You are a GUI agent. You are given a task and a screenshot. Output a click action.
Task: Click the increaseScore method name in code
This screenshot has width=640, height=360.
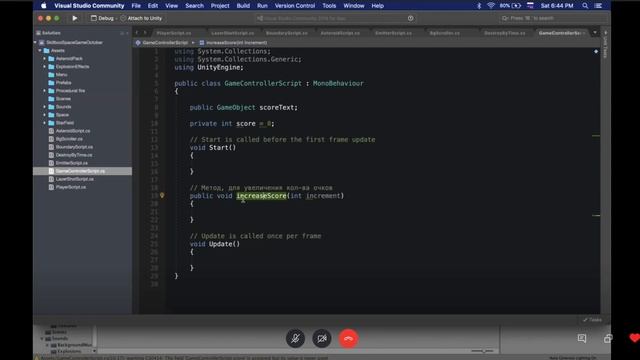(x=261, y=196)
